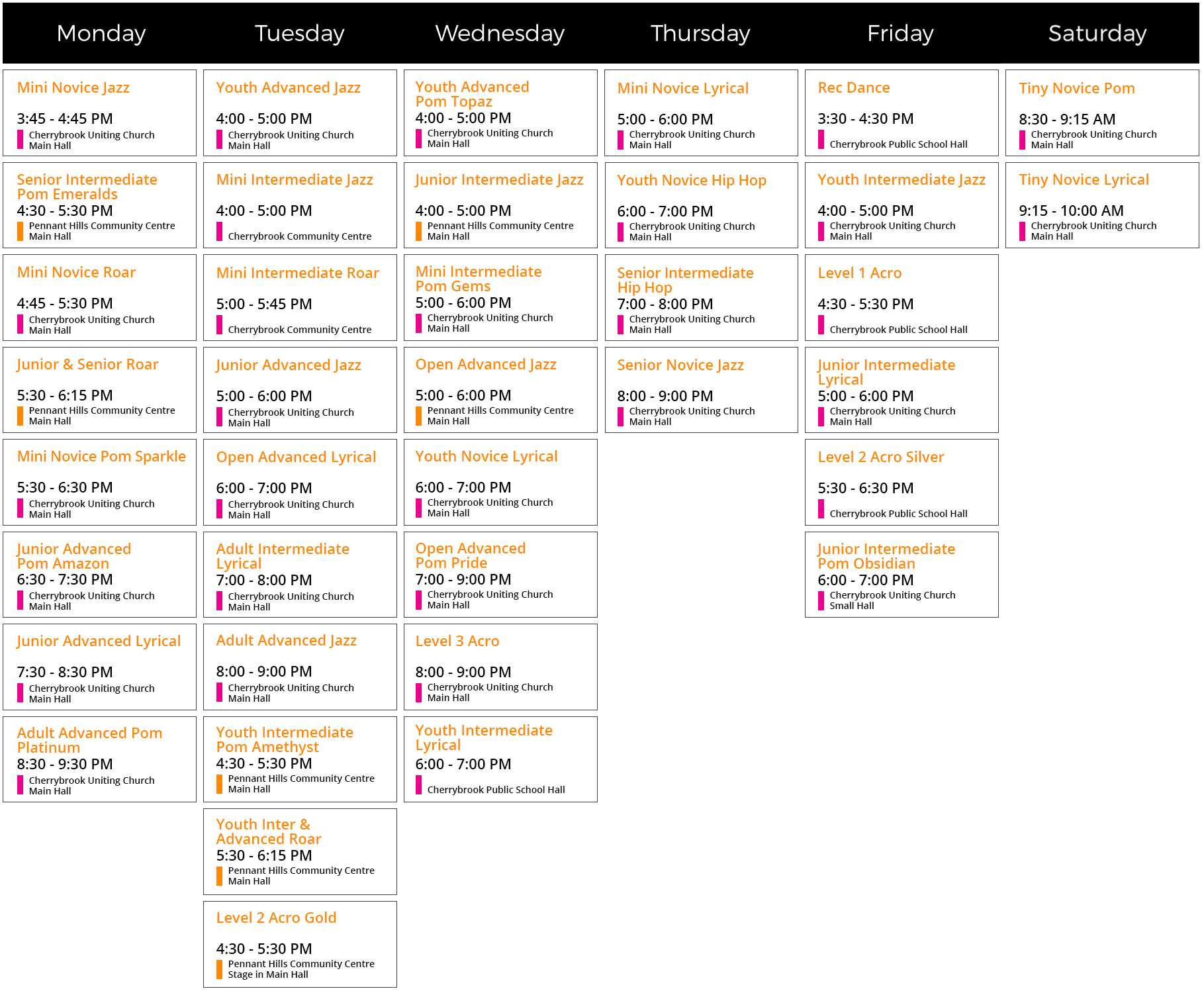Click Youth Novice Hip Hop title
This screenshot has height=995, width=1204.
(692, 181)
